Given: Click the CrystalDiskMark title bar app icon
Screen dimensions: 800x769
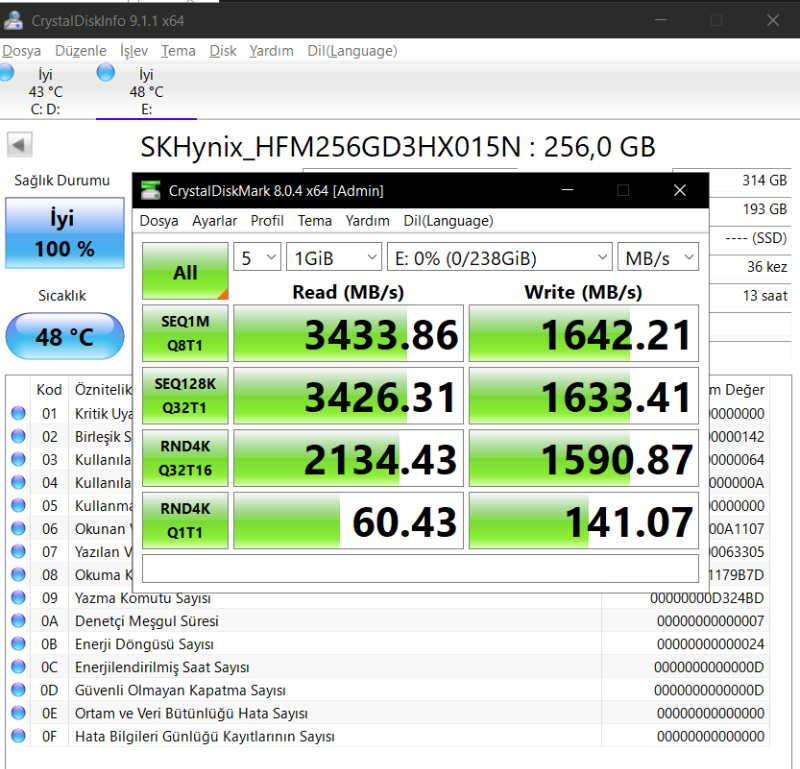Looking at the screenshot, I should tap(151, 190).
